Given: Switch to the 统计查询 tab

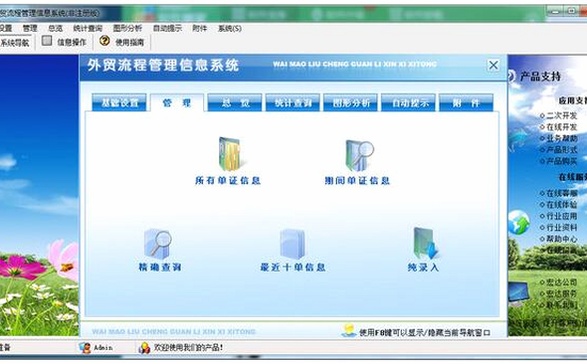Looking at the screenshot, I should click(293, 103).
